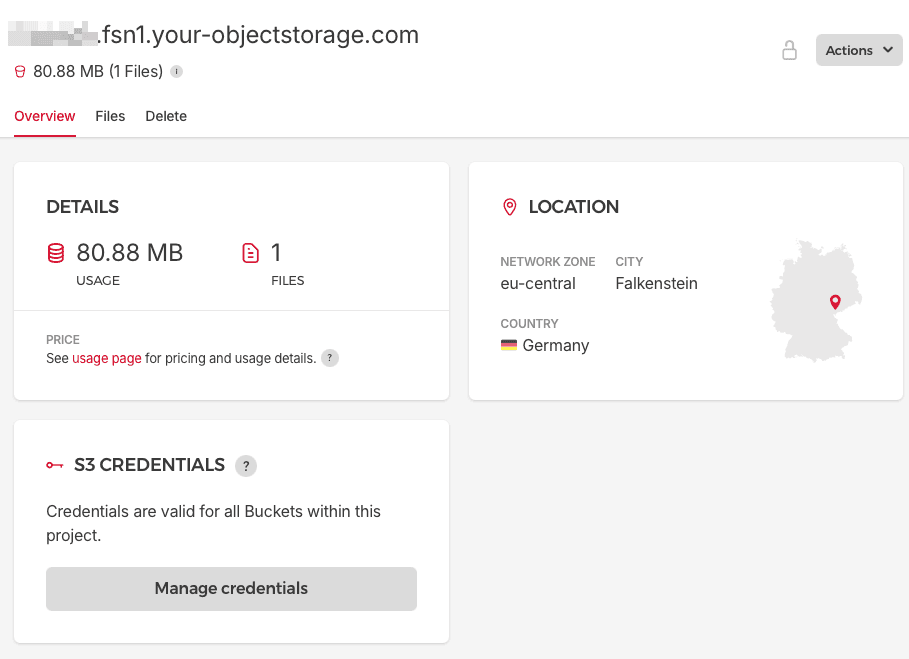
Task: Open the Delete tab
Action: click(166, 116)
